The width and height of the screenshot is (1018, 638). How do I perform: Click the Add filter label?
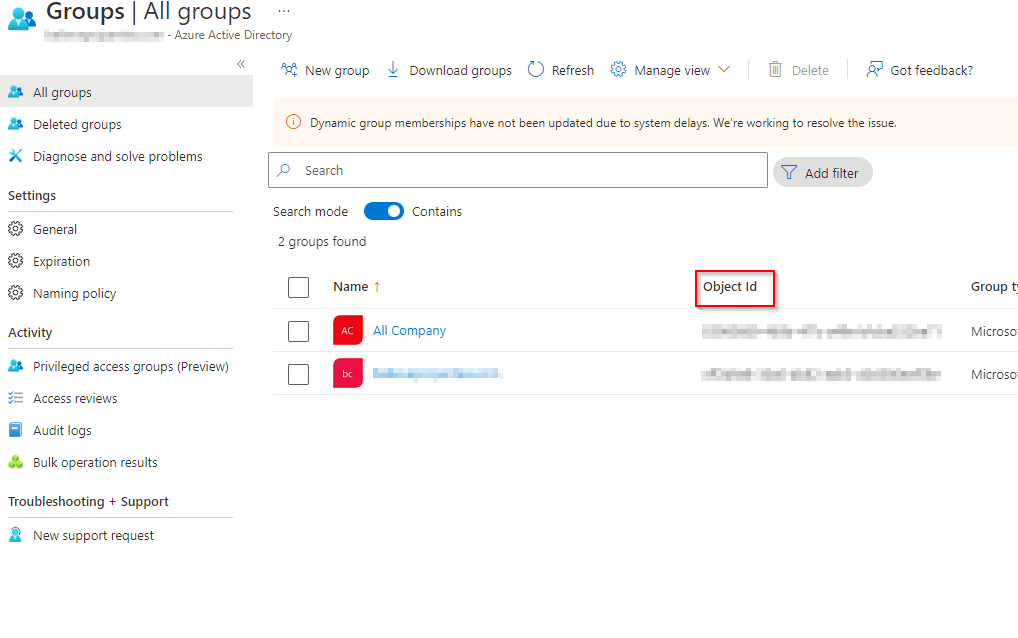(832, 173)
